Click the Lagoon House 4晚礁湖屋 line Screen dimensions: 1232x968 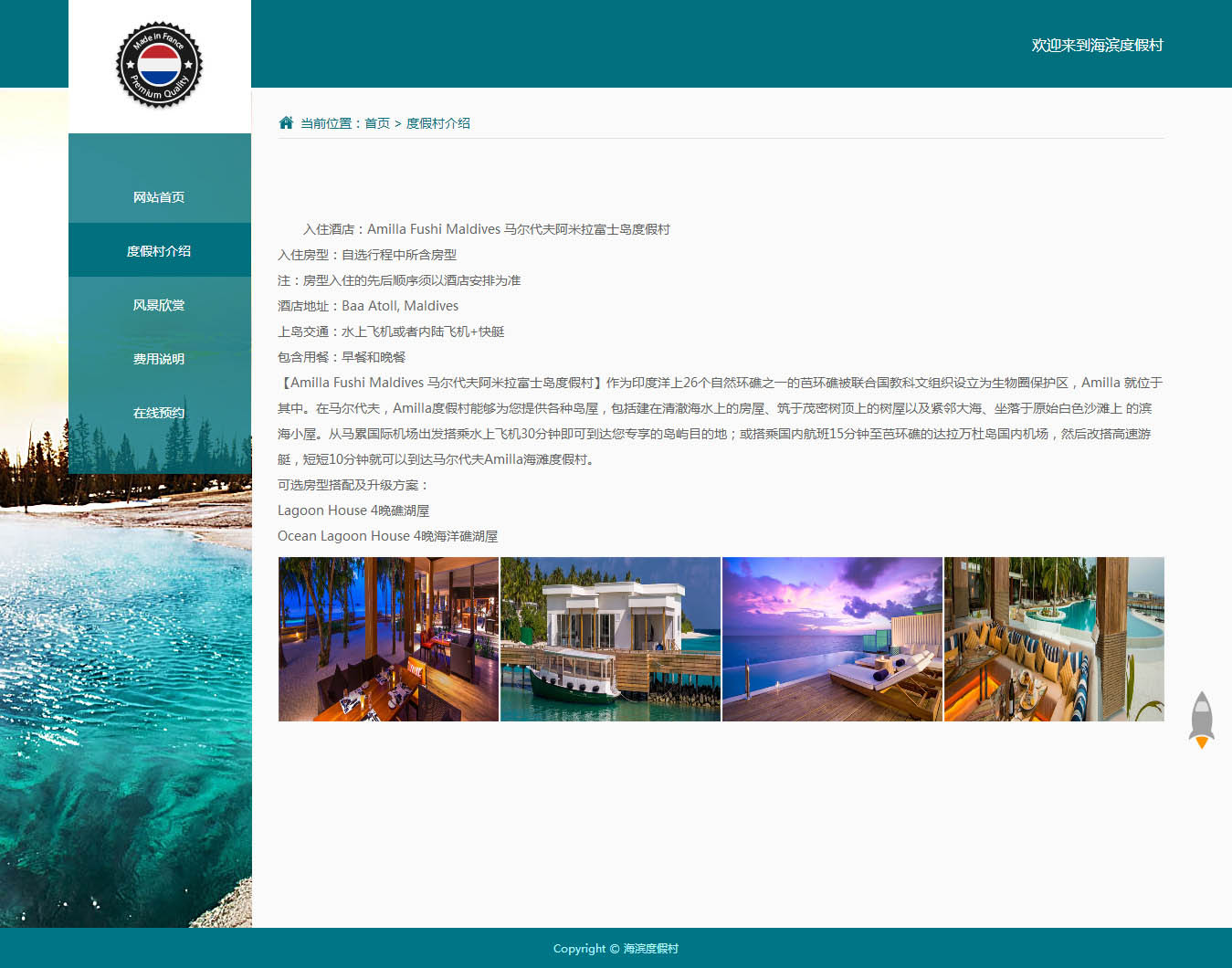pos(353,510)
